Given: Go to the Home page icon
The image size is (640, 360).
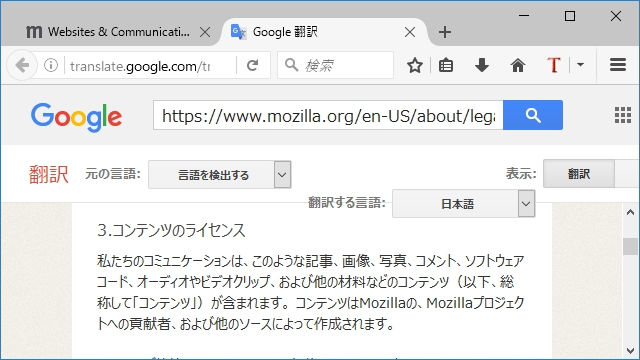Looking at the screenshot, I should click(x=518, y=65).
